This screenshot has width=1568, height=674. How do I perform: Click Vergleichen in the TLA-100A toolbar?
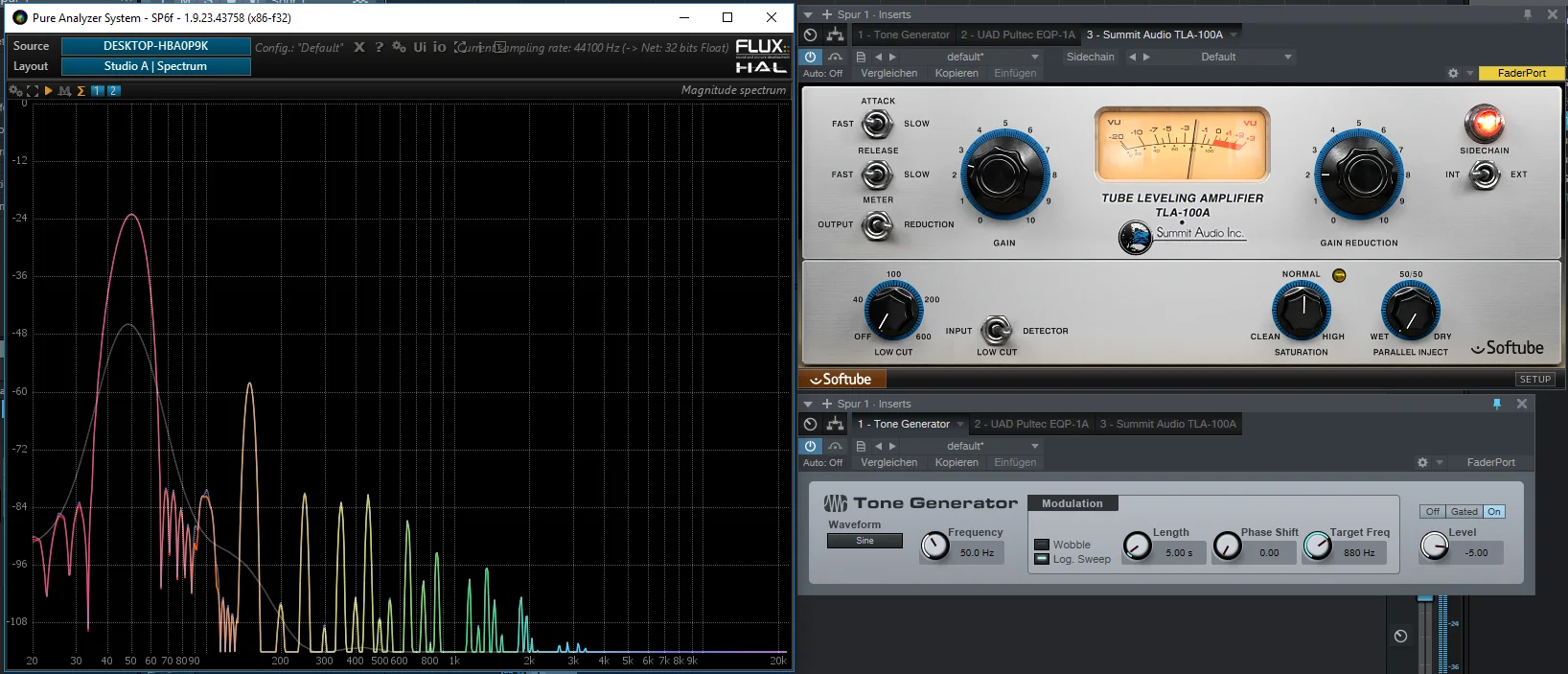click(x=889, y=73)
